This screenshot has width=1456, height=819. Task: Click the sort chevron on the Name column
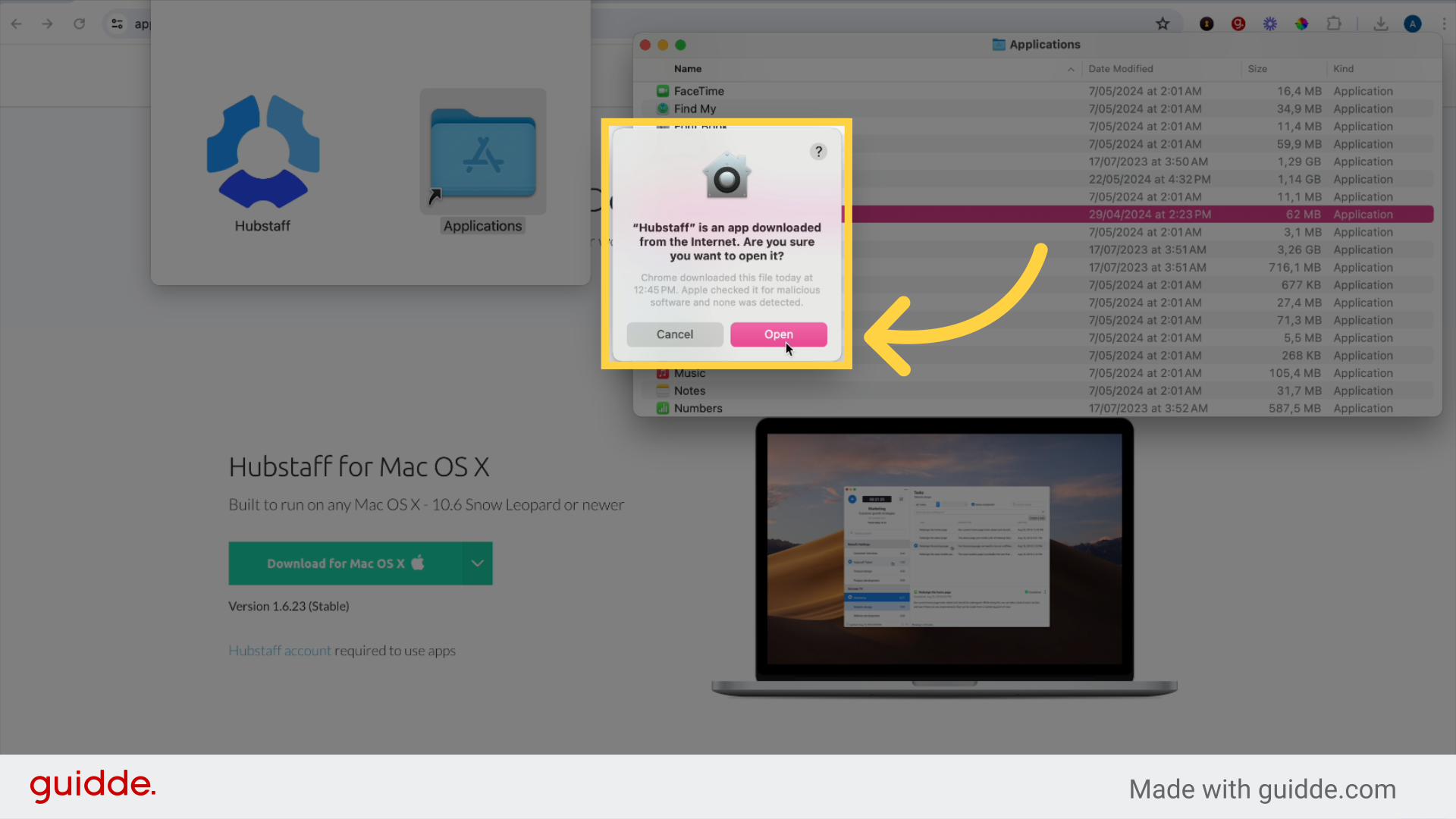pos(1070,69)
